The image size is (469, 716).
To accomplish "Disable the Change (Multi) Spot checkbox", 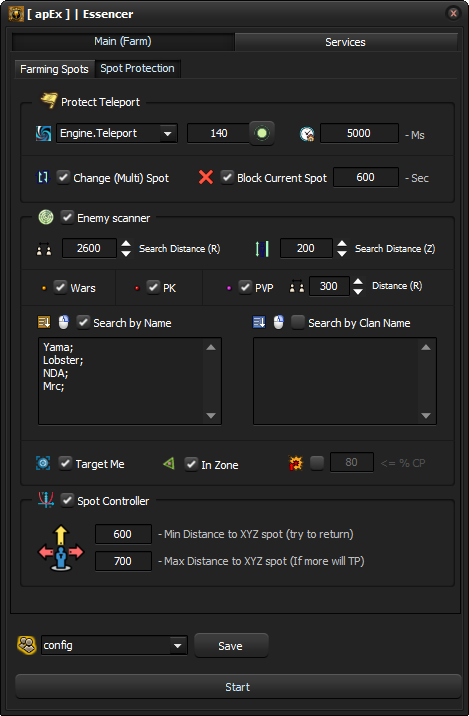I will (63, 177).
